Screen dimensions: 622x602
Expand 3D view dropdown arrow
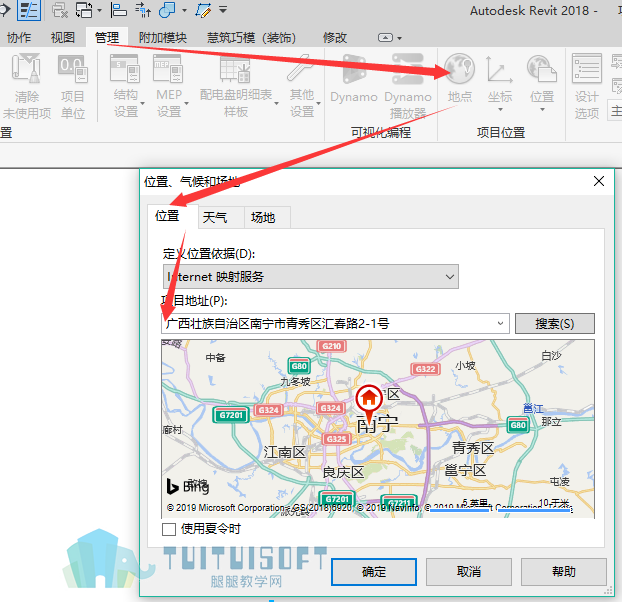pos(184,10)
